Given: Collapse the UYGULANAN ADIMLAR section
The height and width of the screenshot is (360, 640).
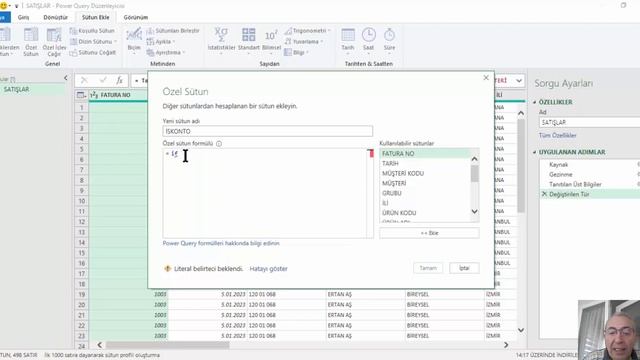Looking at the screenshot, I should tap(535, 152).
